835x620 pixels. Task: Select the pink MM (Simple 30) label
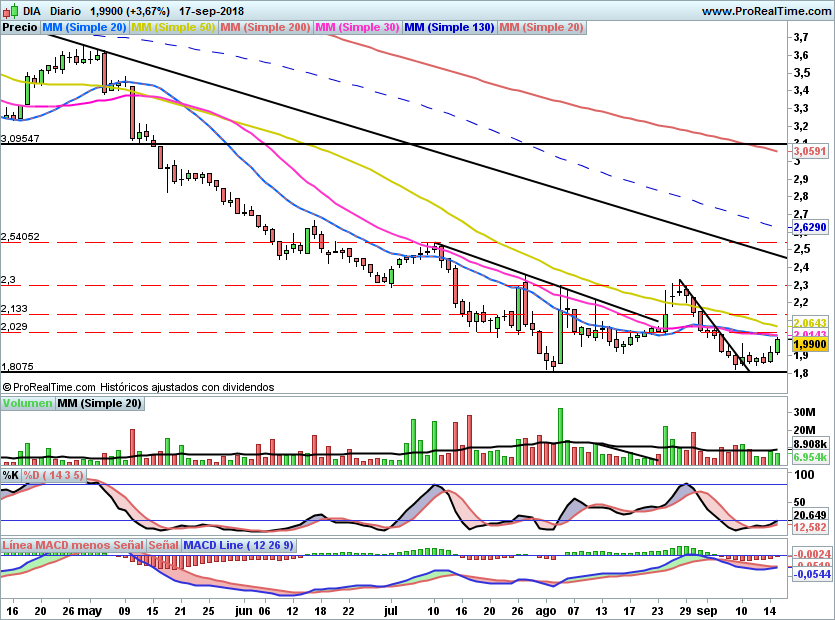[x=357, y=28]
